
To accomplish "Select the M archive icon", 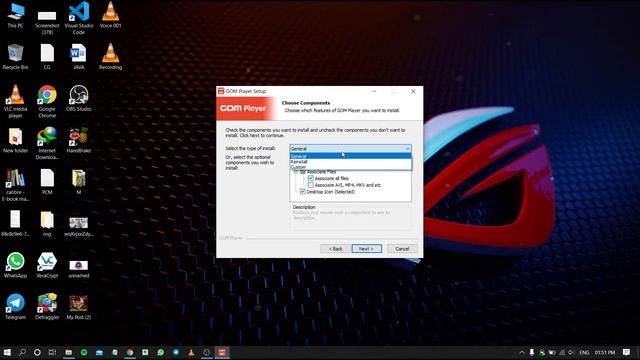I will point(79,182).
